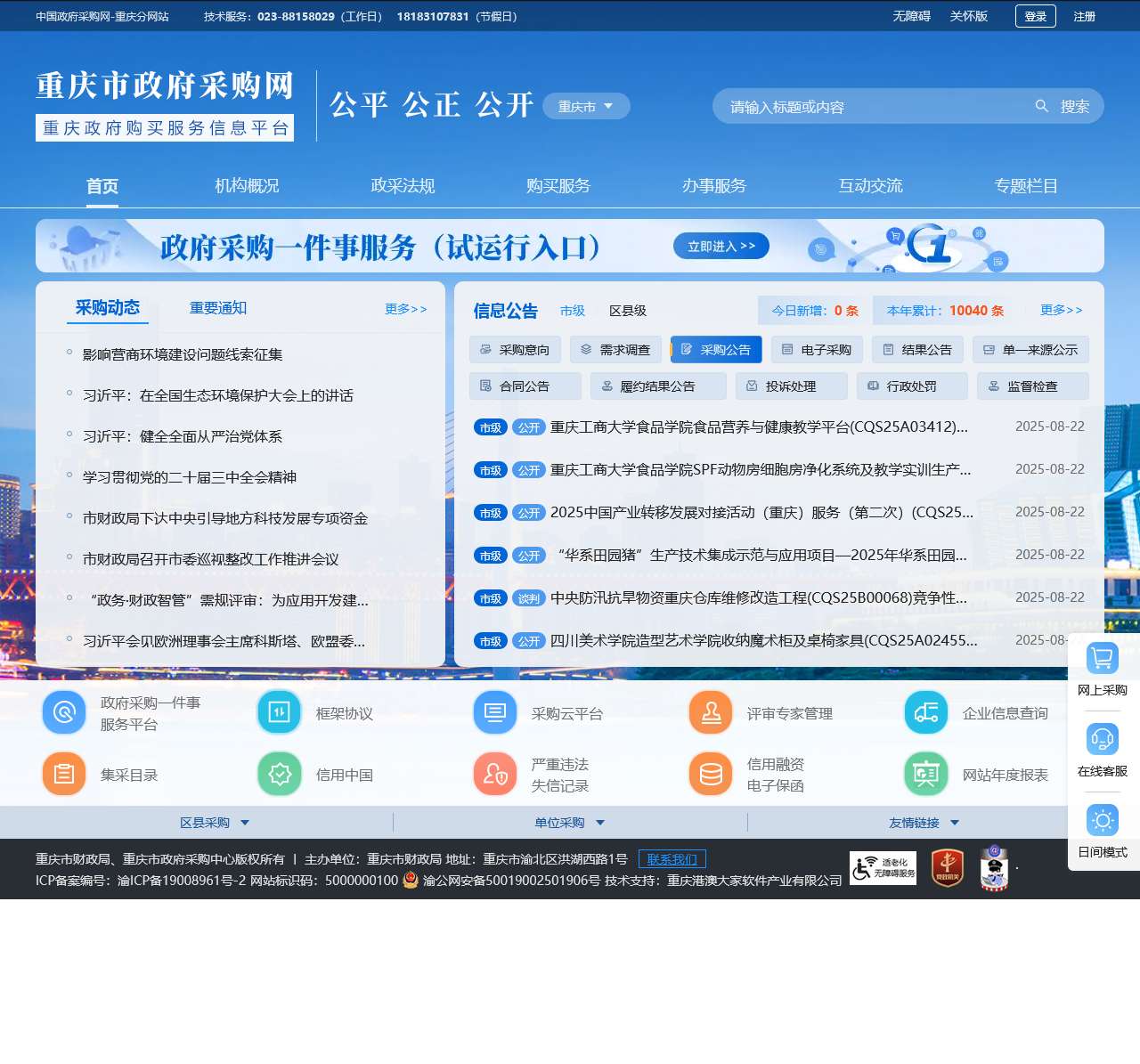Open the 采购云平台 service icon
Screen dimensions: 1140x1064
(x=494, y=712)
